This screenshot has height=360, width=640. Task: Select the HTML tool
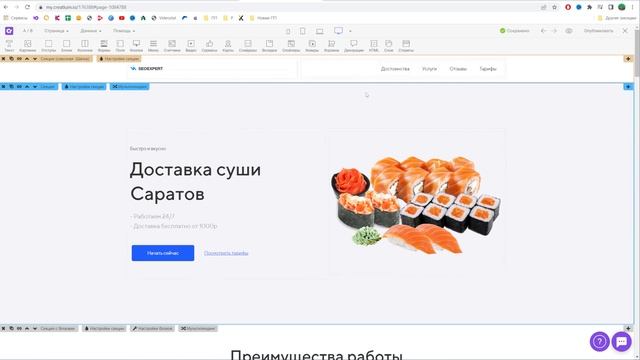(373, 45)
